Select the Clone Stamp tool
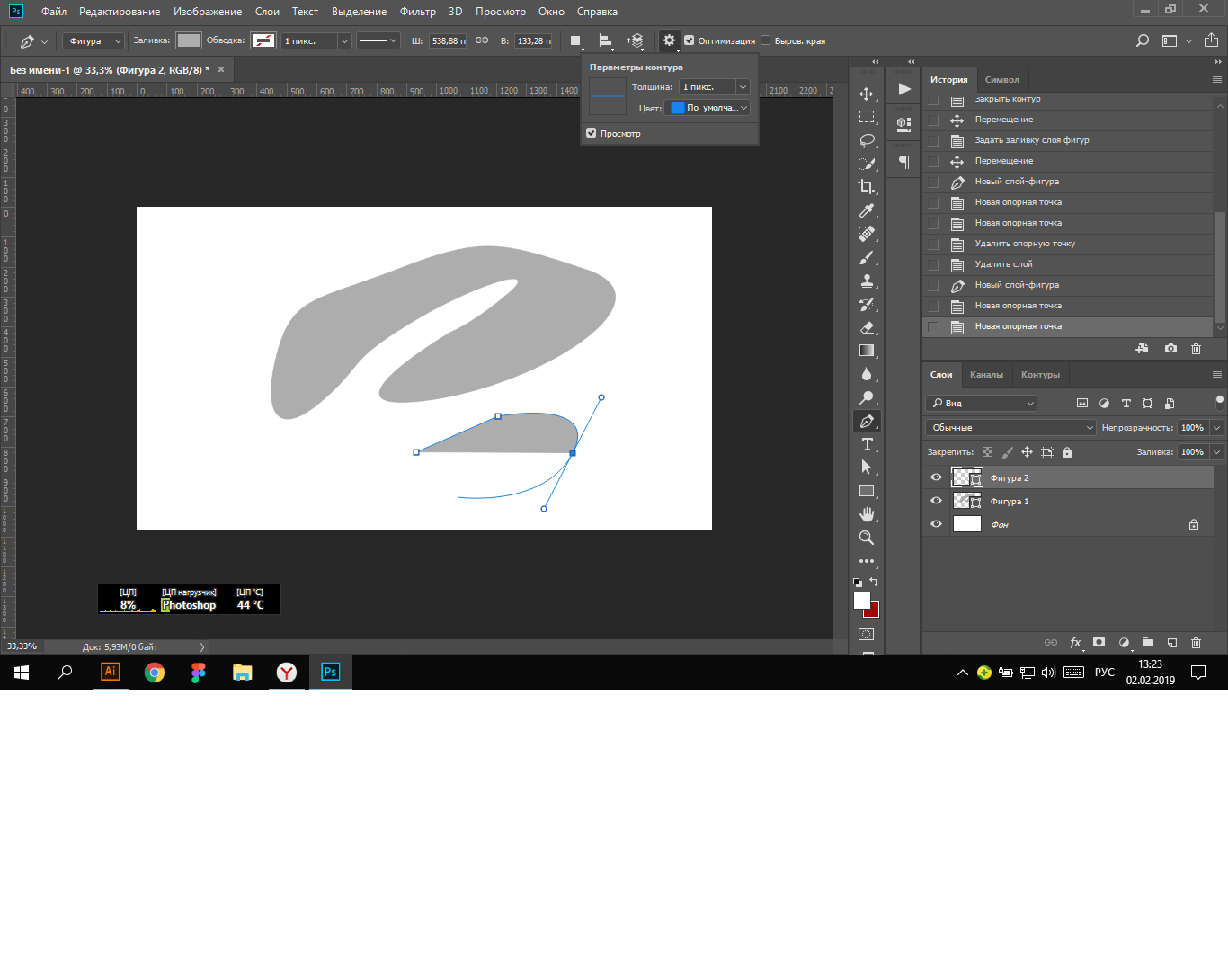 click(x=867, y=281)
